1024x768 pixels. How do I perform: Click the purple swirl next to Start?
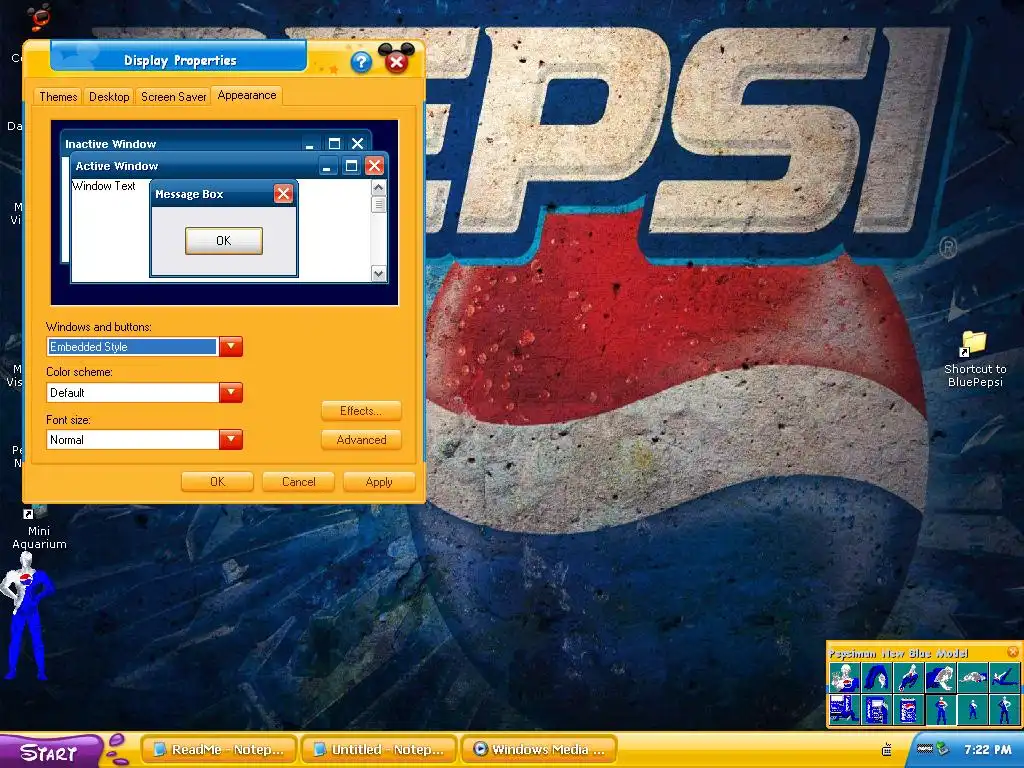pyautogui.click(x=118, y=750)
